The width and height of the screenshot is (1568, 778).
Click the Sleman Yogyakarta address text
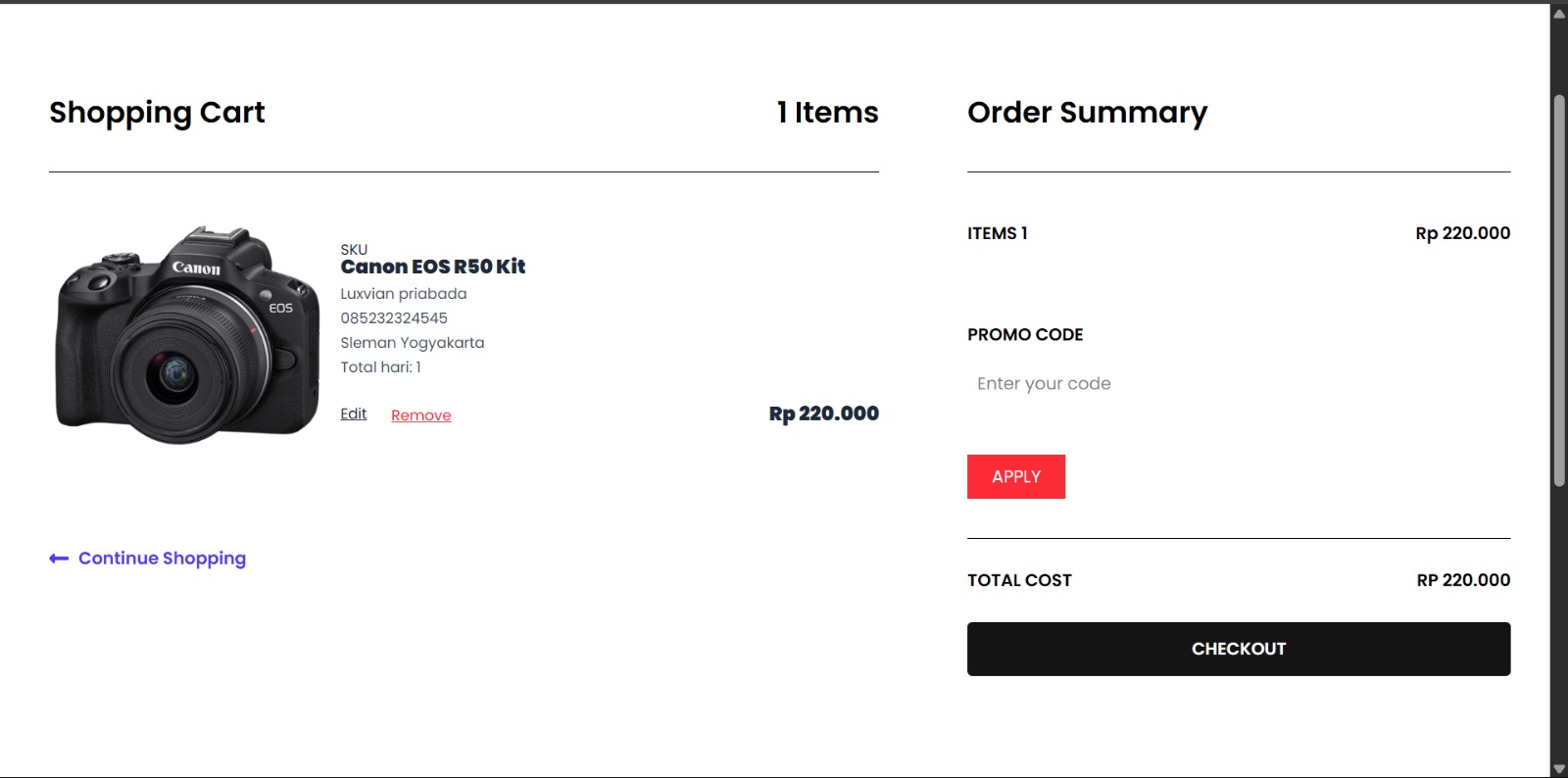pyautogui.click(x=412, y=343)
